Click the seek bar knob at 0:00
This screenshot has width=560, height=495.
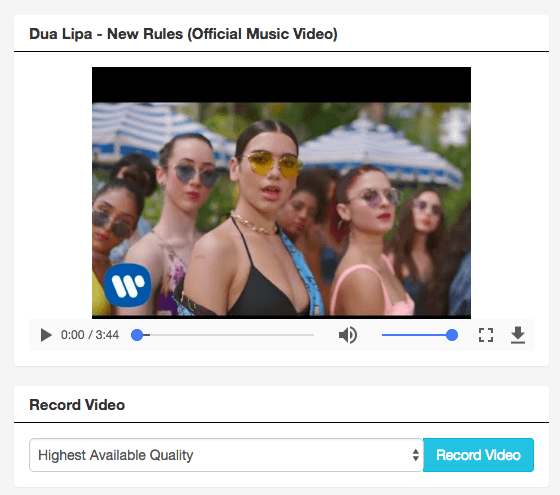click(x=137, y=335)
